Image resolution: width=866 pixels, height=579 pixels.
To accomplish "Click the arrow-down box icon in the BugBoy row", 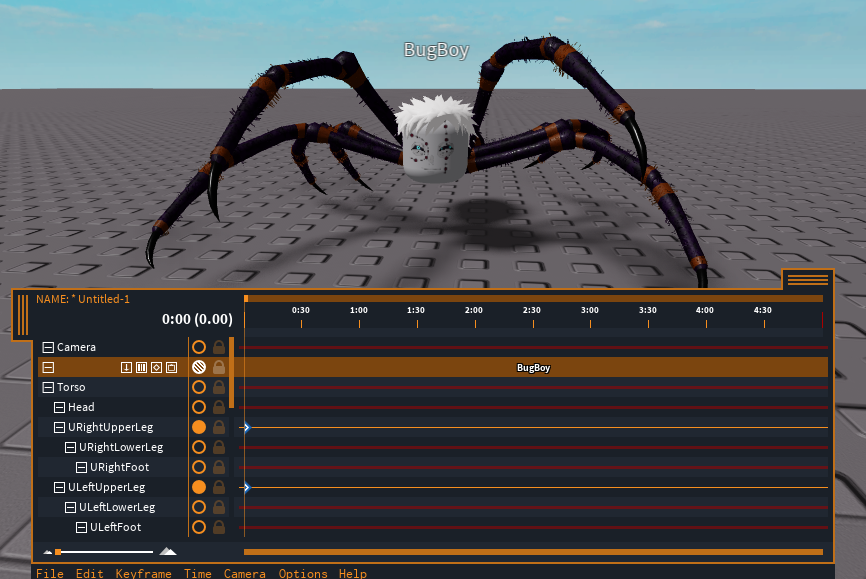I will (x=126, y=367).
